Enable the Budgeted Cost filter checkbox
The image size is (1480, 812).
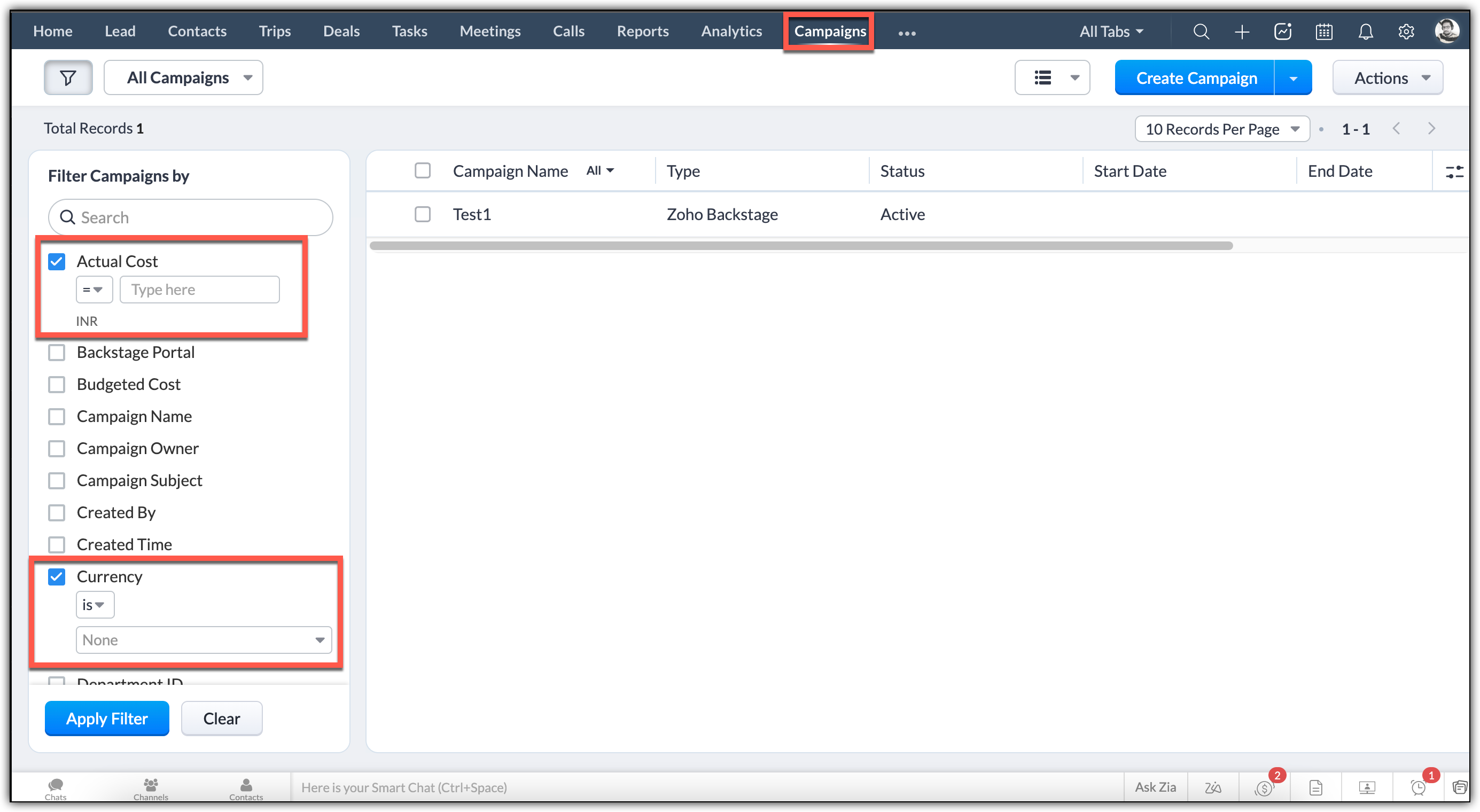[57, 384]
